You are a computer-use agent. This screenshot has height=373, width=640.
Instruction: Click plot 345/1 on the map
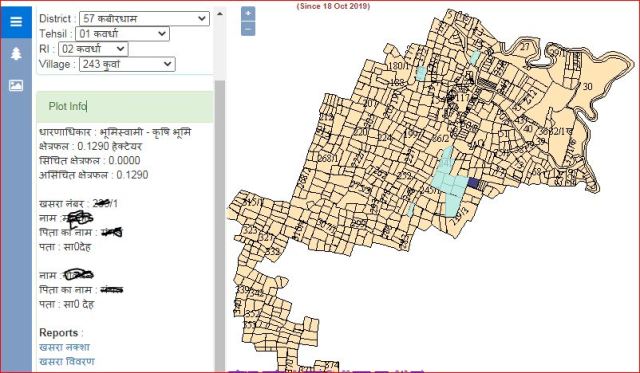(253, 201)
